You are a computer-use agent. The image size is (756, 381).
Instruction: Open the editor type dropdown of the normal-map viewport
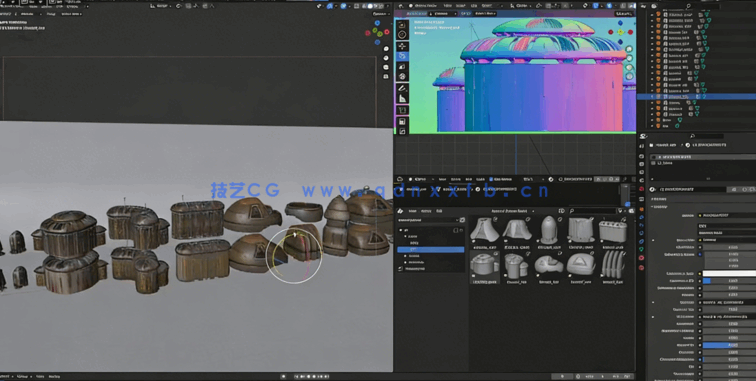401,6
